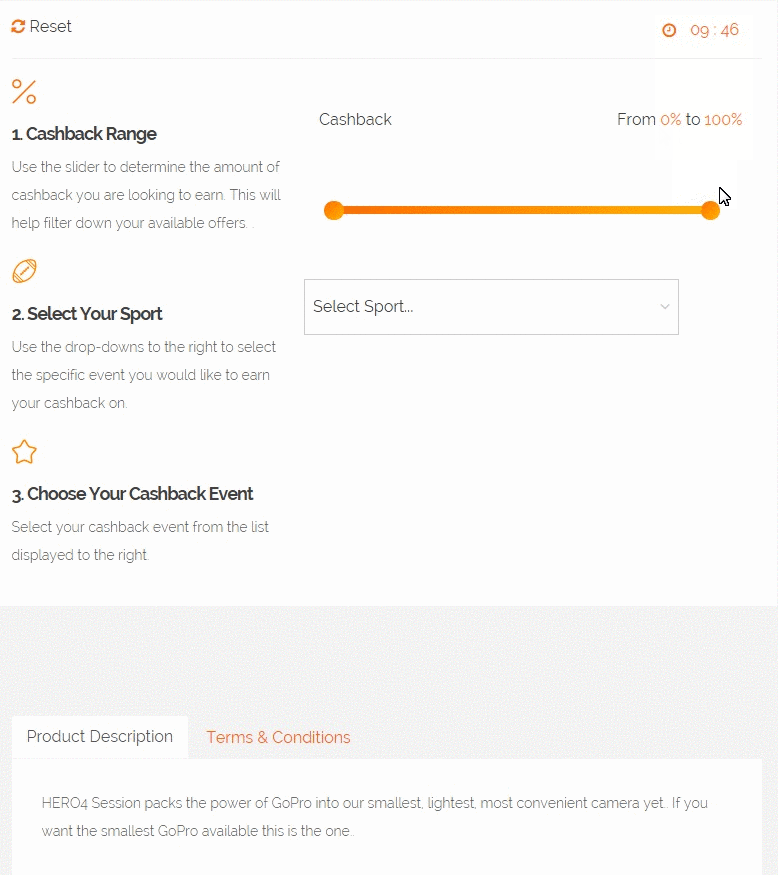Click the "3. Choose Your Cashback Event" heading
Image resolution: width=778 pixels, height=875 pixels.
(132, 494)
